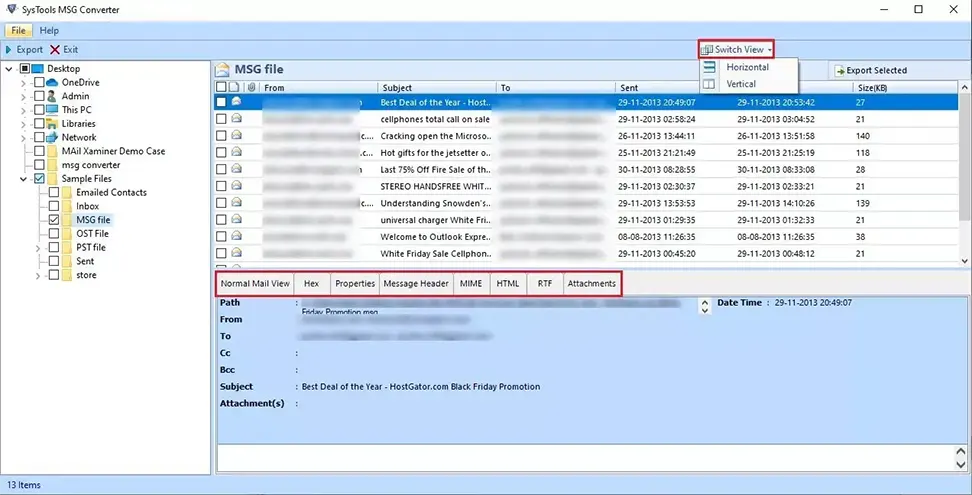Switch to the HTML tab
The height and width of the screenshot is (495, 972).
click(508, 283)
